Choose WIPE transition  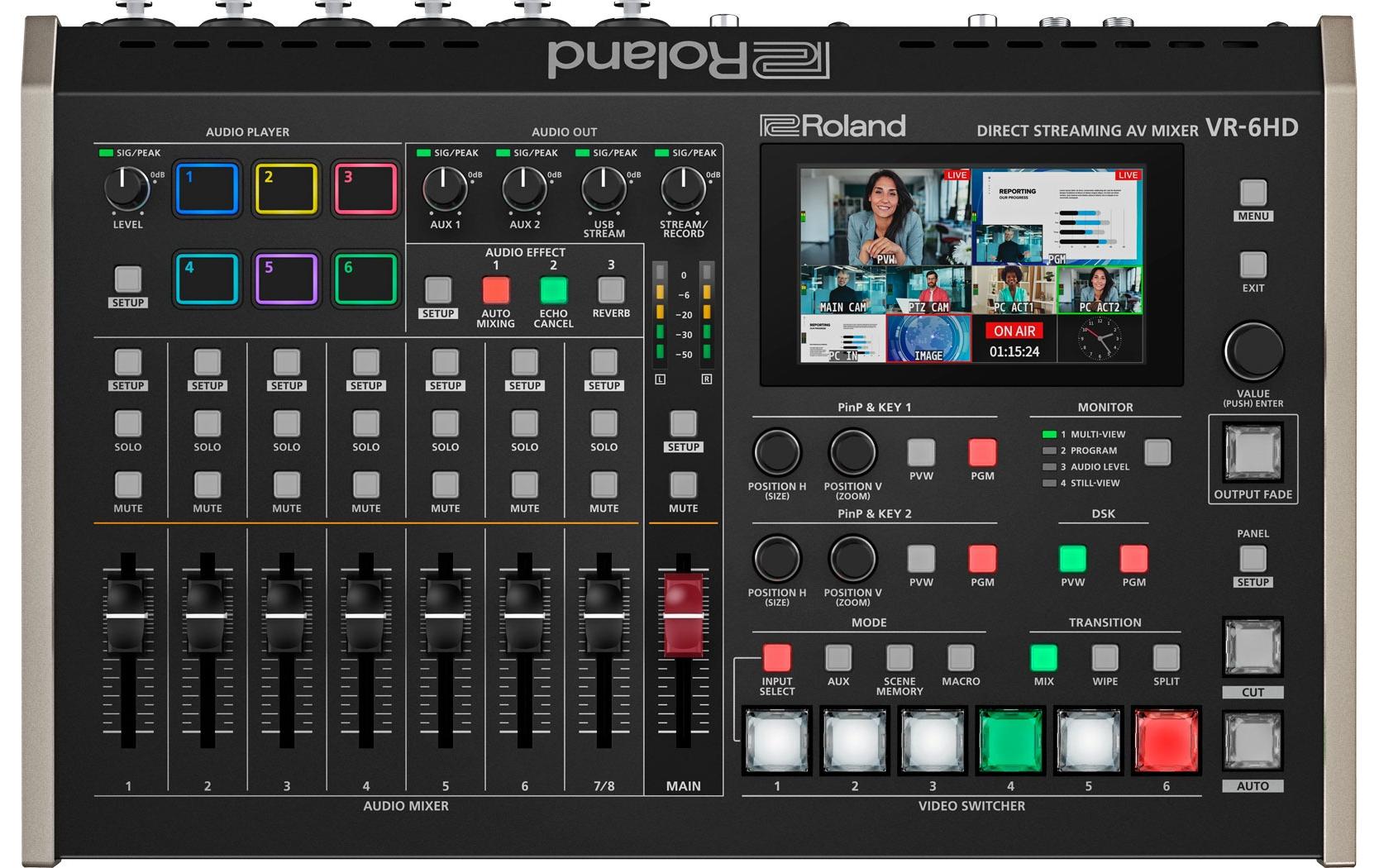1105,658
